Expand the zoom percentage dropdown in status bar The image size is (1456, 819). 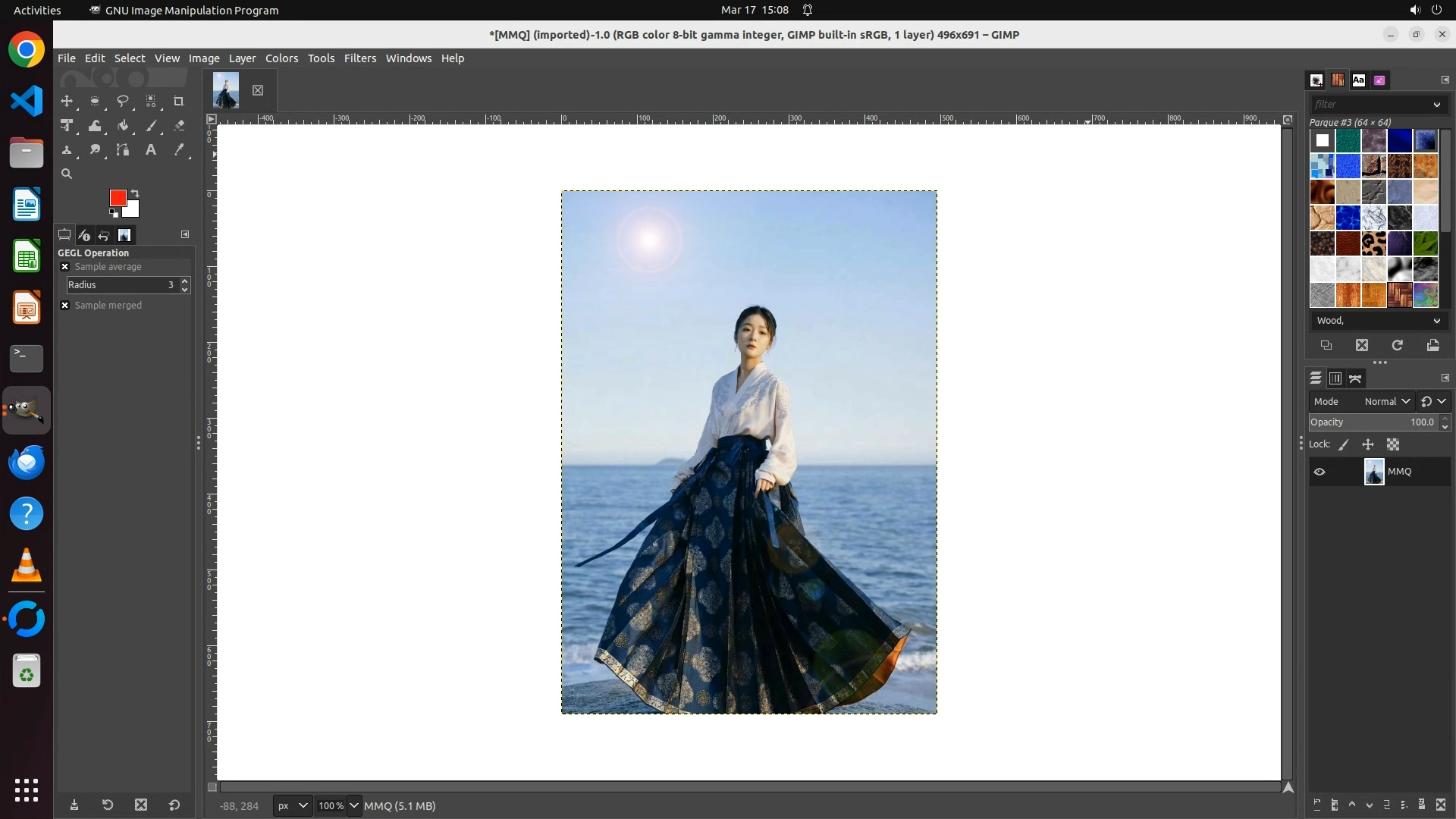pos(353,805)
